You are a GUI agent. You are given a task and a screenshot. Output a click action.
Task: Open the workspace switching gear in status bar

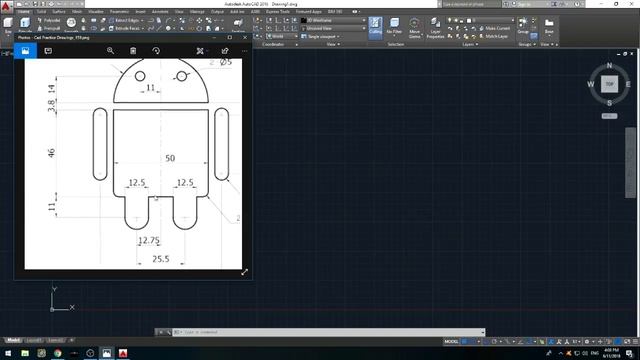(x=587, y=342)
